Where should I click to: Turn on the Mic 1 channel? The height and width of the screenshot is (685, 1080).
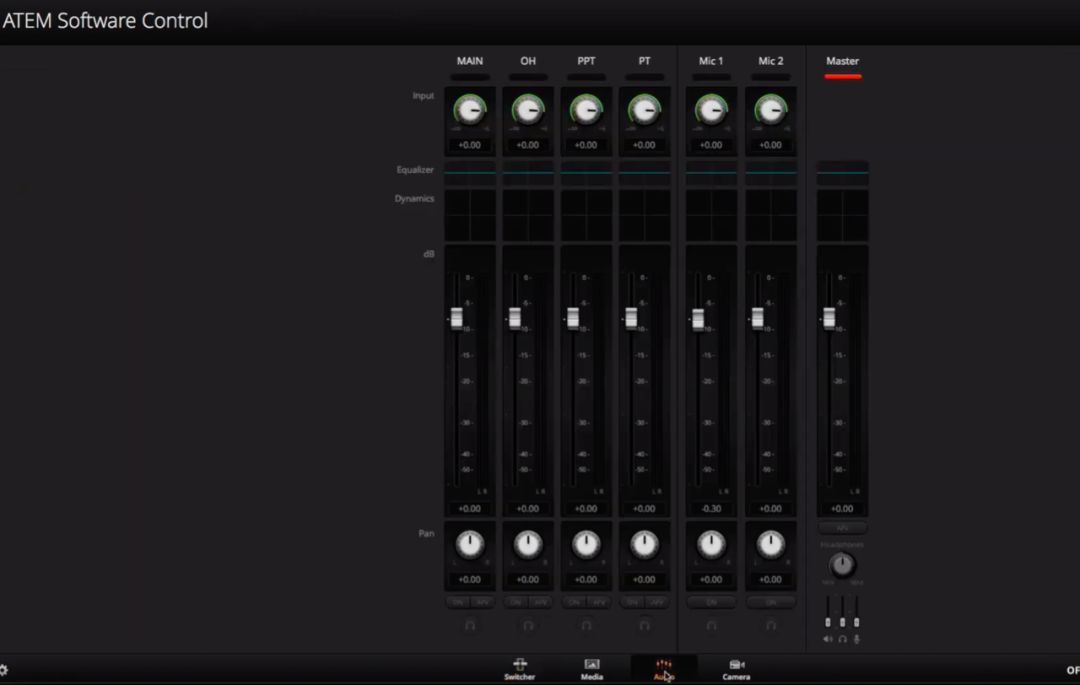click(x=711, y=602)
